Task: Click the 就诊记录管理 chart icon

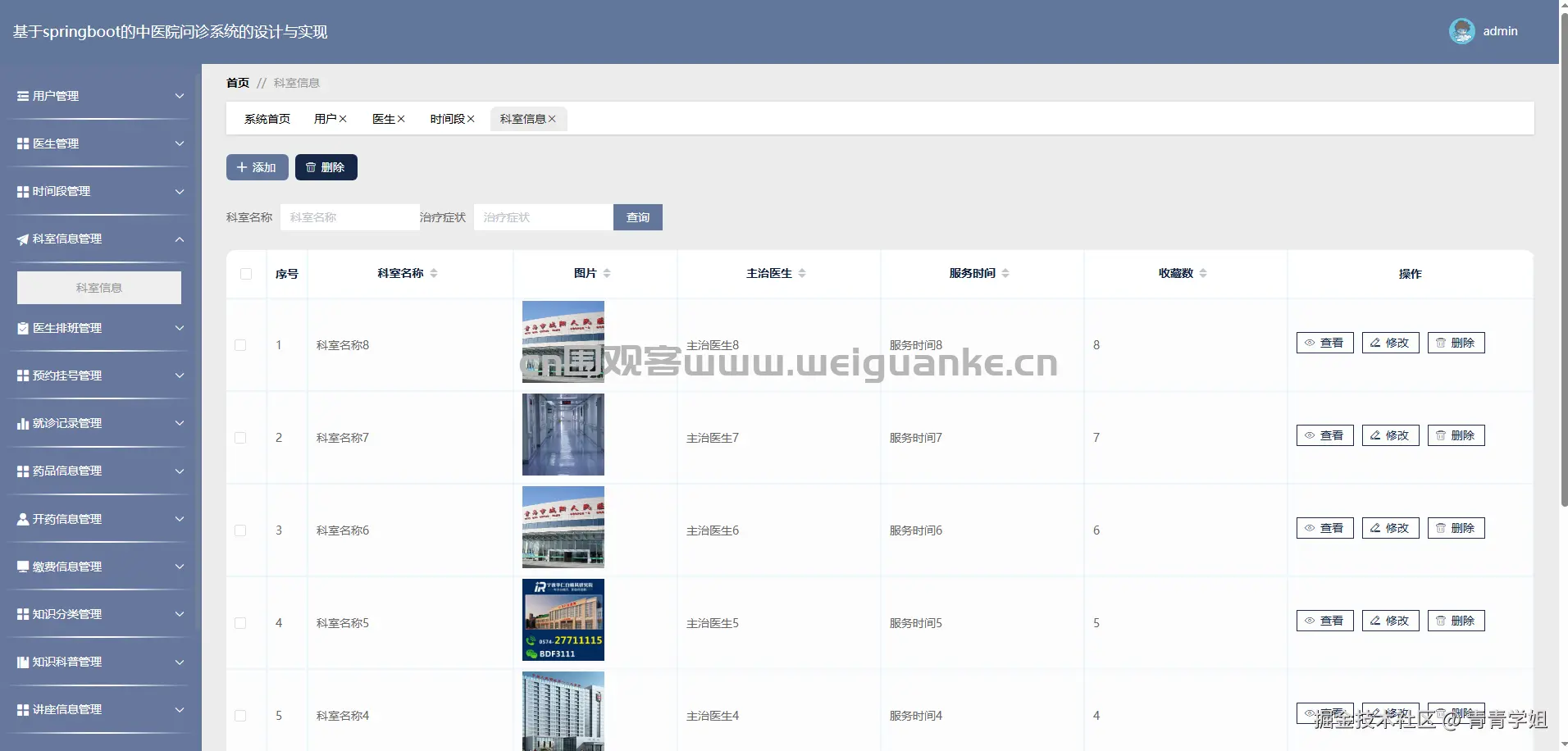Action: (21, 423)
